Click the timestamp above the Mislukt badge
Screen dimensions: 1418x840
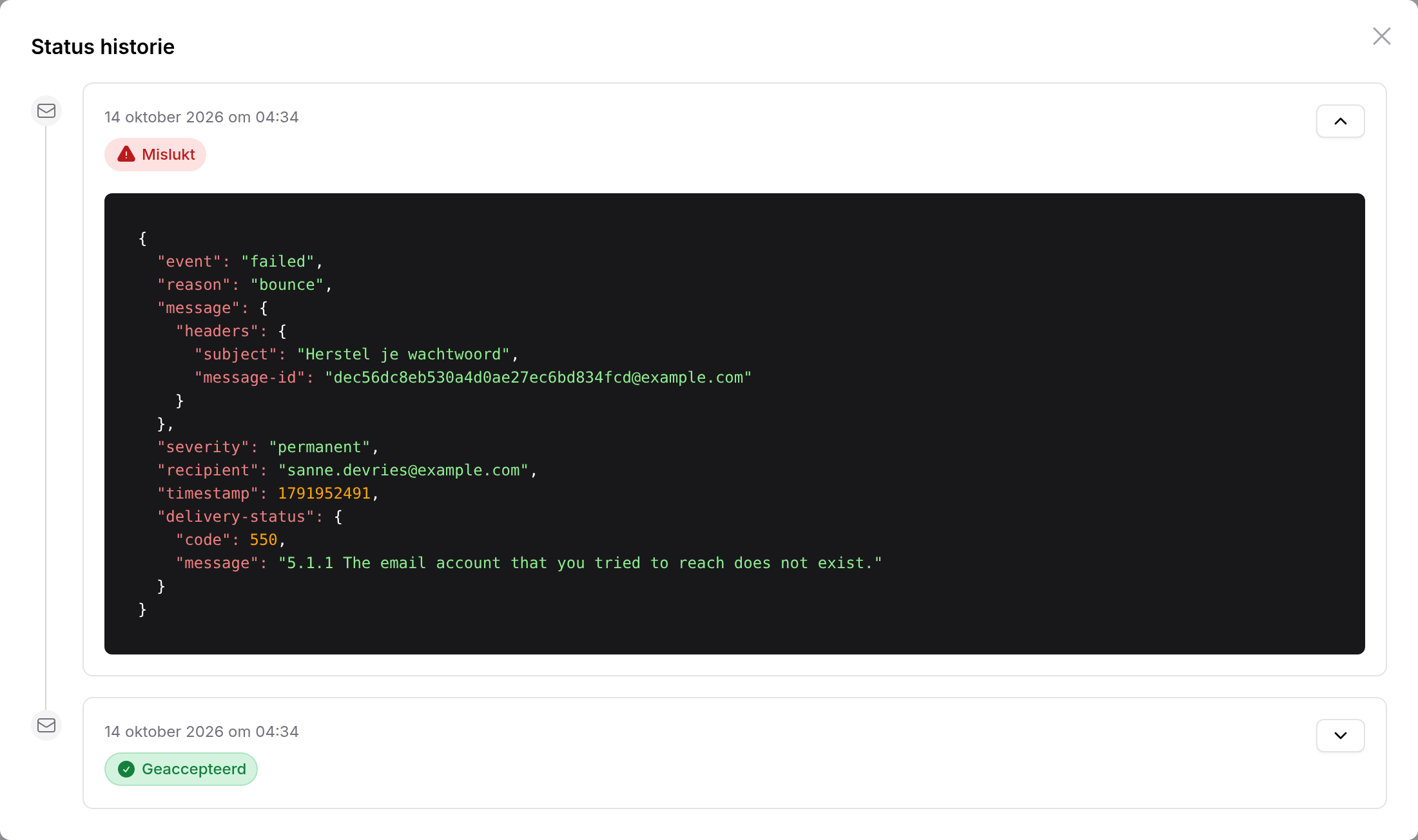[x=202, y=117]
